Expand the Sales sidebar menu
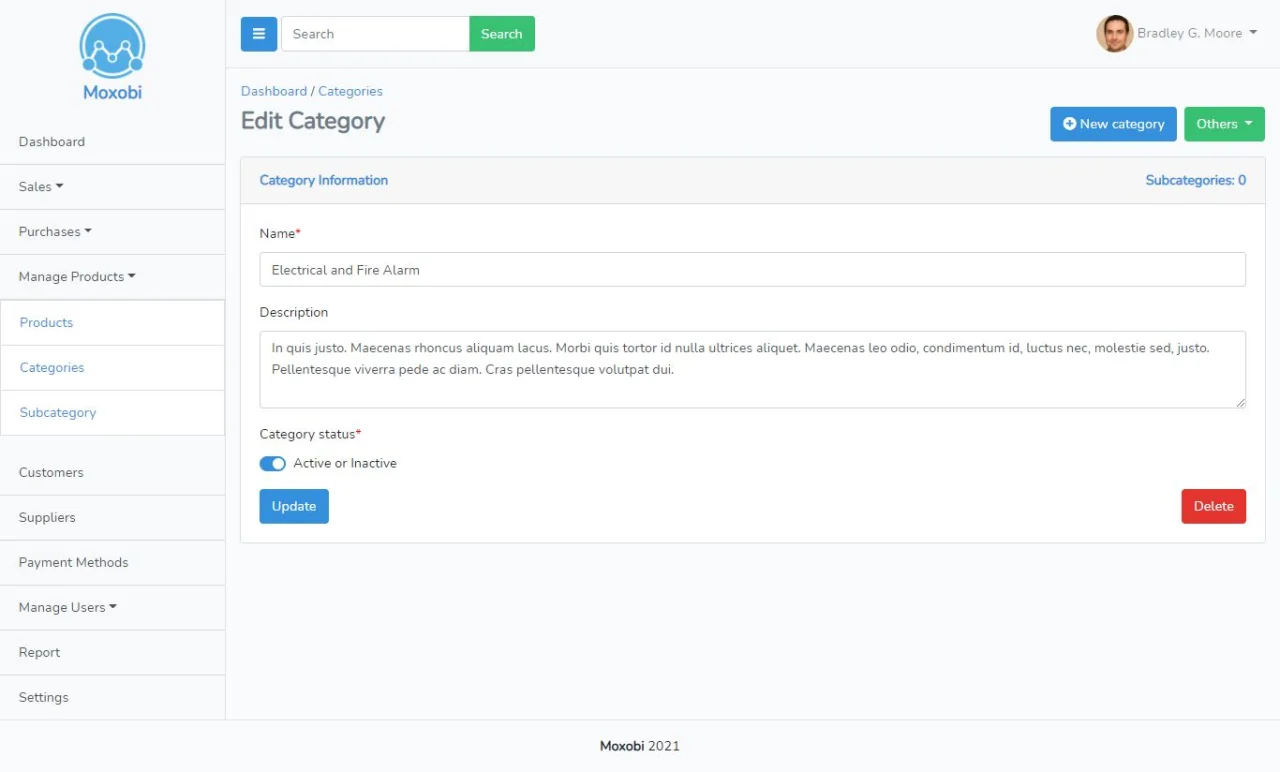The image size is (1280, 772). click(112, 187)
